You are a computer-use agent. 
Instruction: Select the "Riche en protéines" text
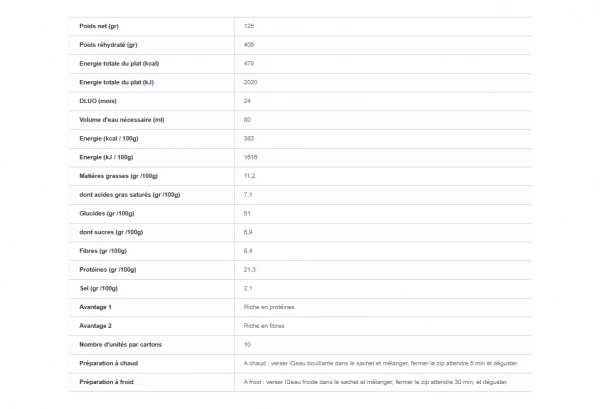click(x=269, y=307)
